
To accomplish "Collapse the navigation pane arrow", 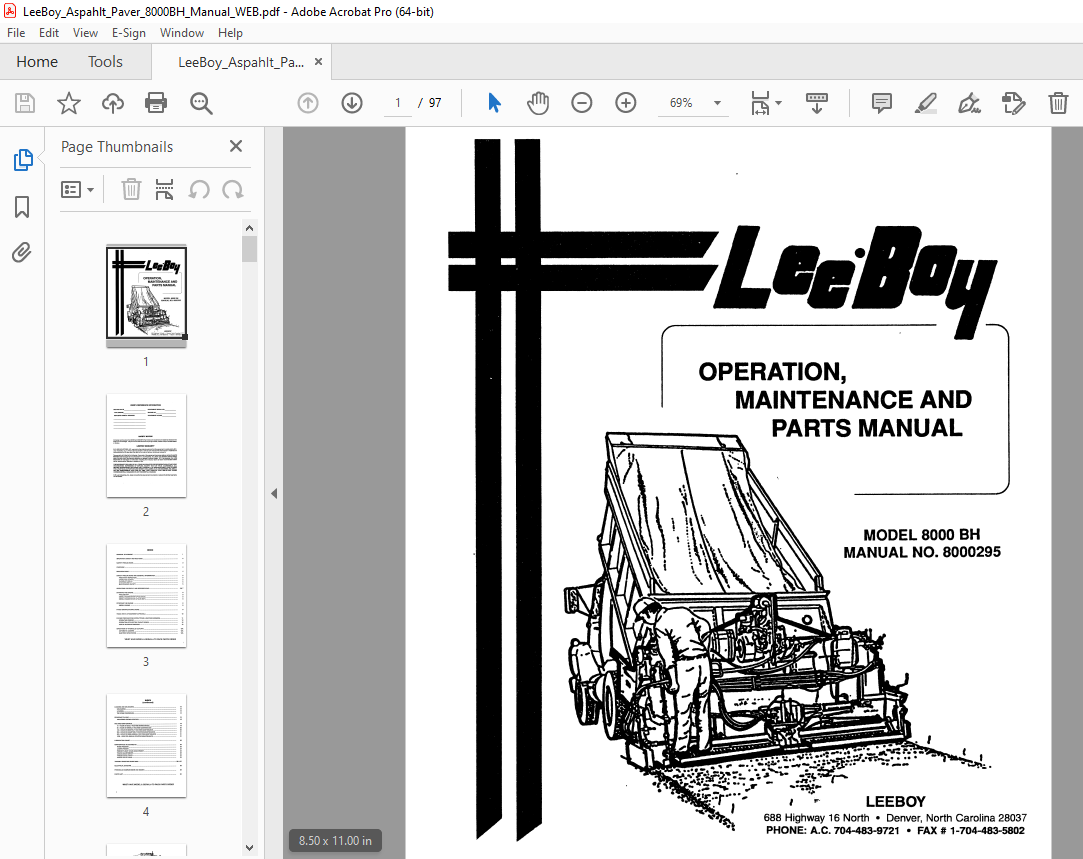I will coord(274,493).
